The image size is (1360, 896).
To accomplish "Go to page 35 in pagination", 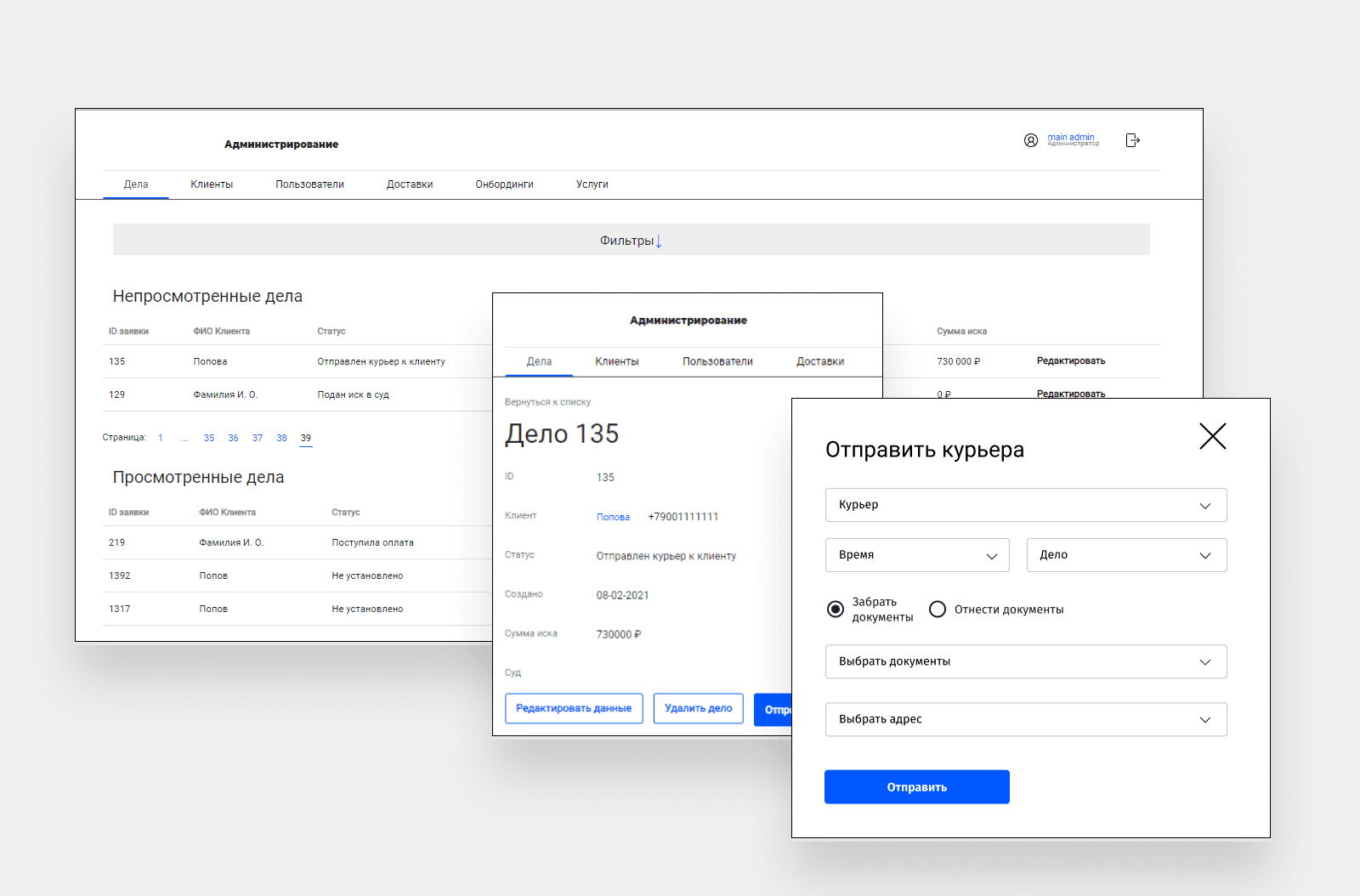I will tap(209, 438).
